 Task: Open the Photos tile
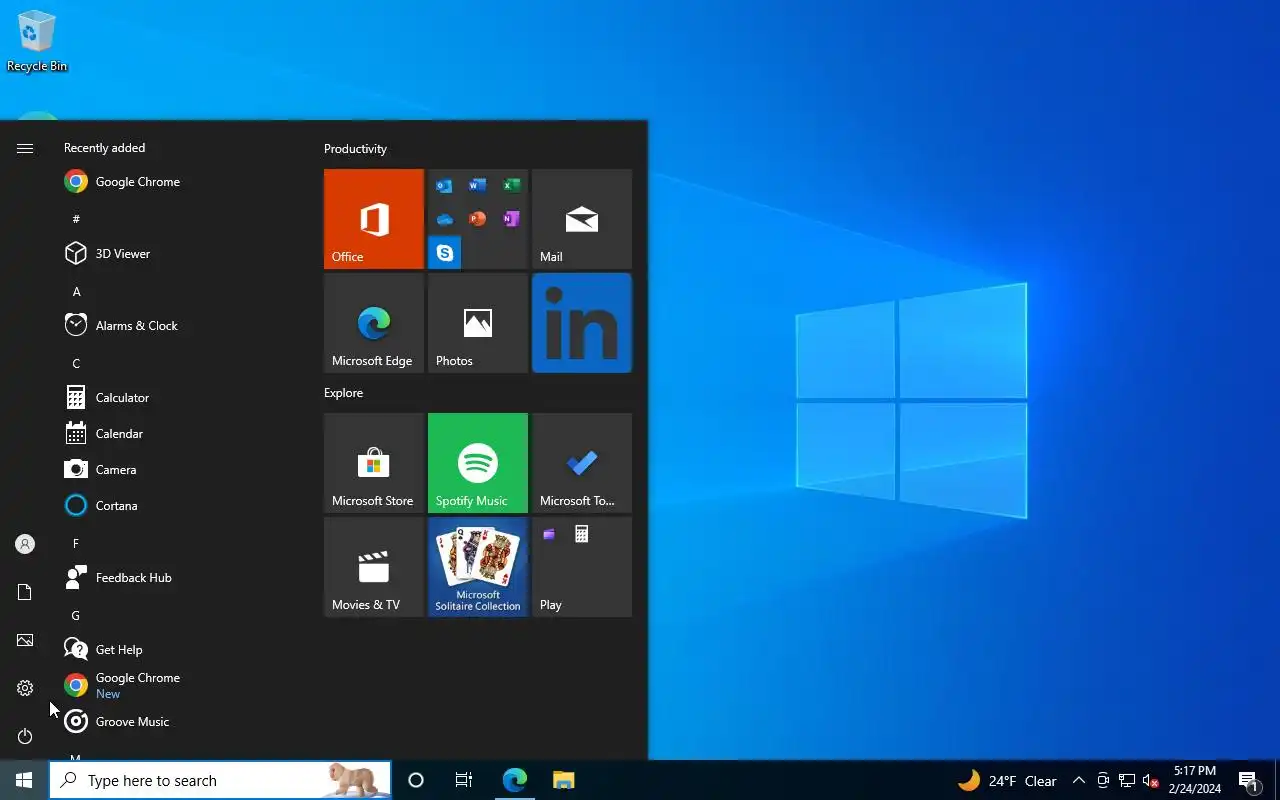pyautogui.click(x=478, y=323)
